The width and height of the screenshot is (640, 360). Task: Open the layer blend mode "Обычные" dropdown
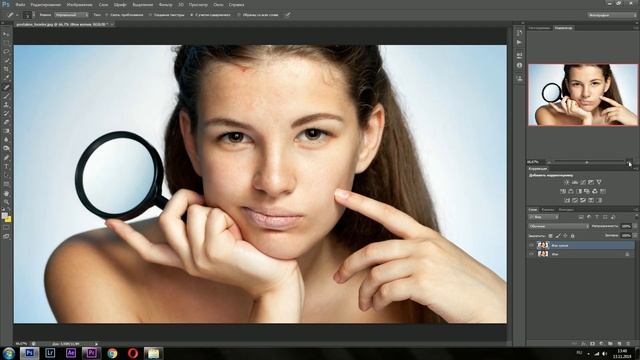pyautogui.click(x=559, y=226)
